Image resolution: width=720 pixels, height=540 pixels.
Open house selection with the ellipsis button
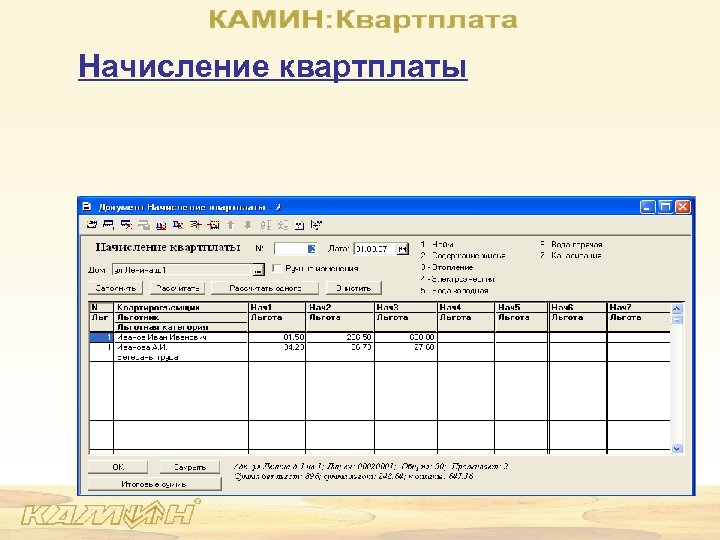pyautogui.click(x=259, y=270)
